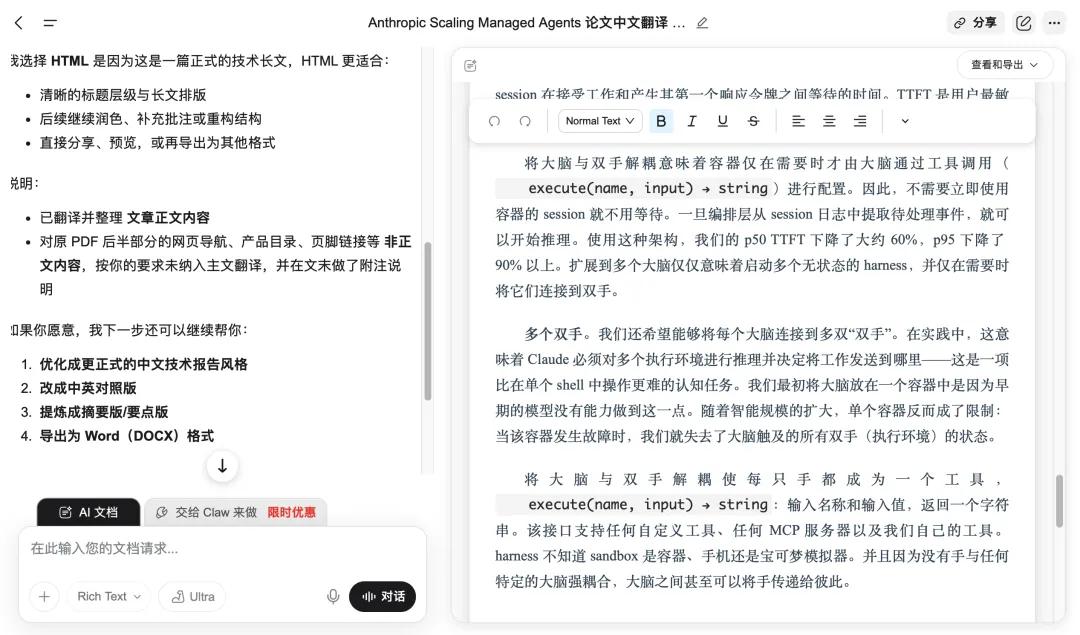
Task: Redo the edit in toolbar
Action: click(x=525, y=121)
